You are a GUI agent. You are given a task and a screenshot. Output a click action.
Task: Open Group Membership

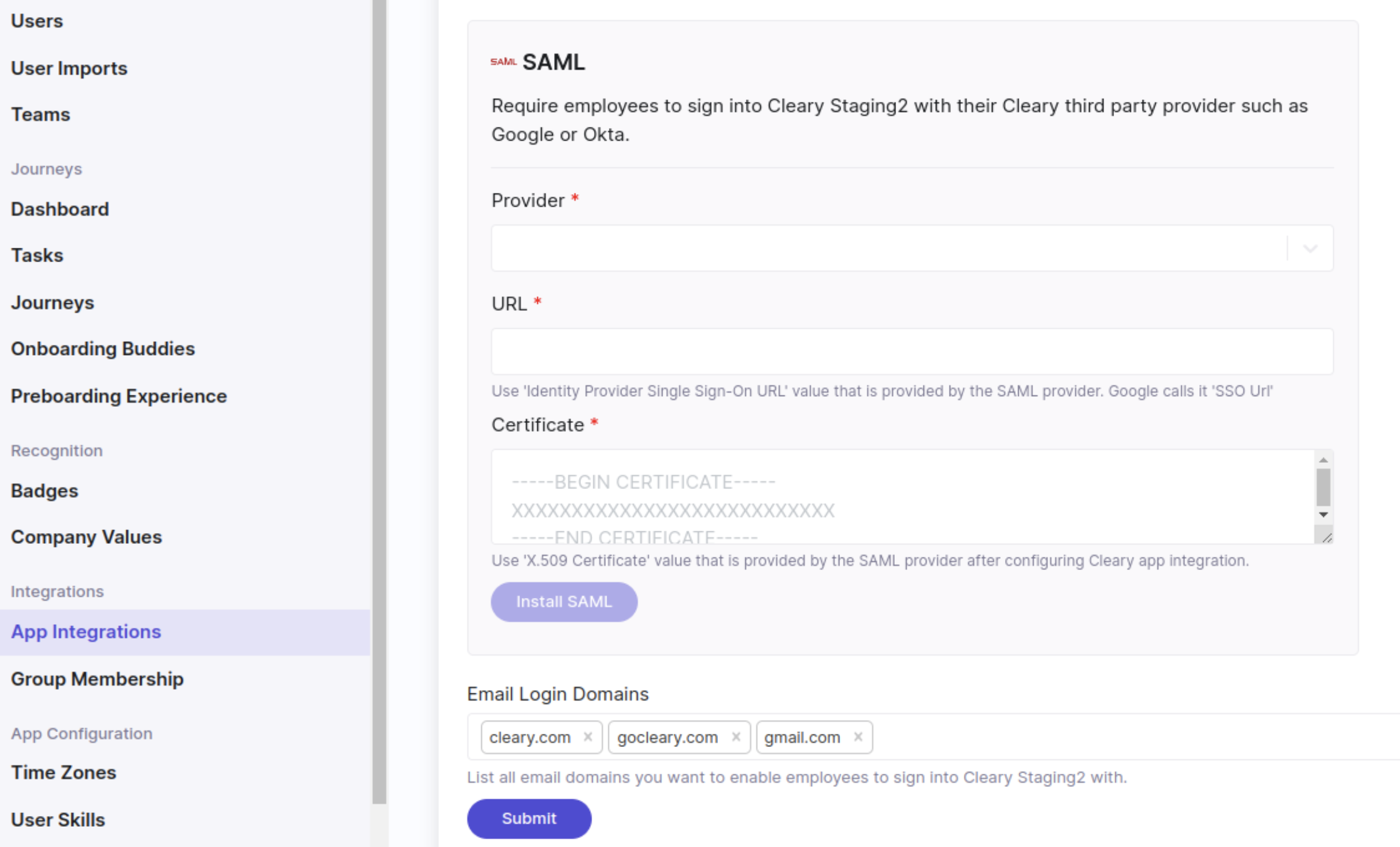click(97, 679)
